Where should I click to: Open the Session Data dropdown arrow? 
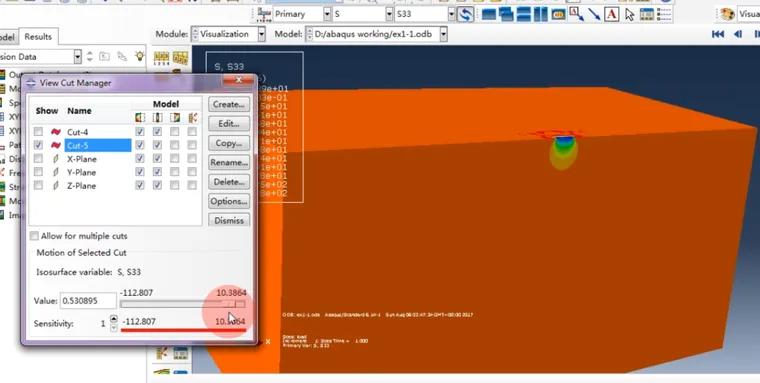click(78, 57)
